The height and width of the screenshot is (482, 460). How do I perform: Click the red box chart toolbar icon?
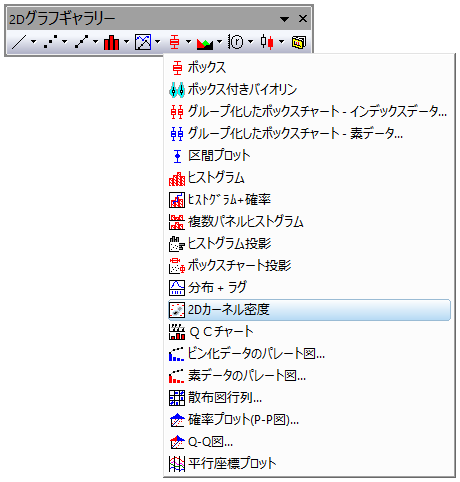174,42
